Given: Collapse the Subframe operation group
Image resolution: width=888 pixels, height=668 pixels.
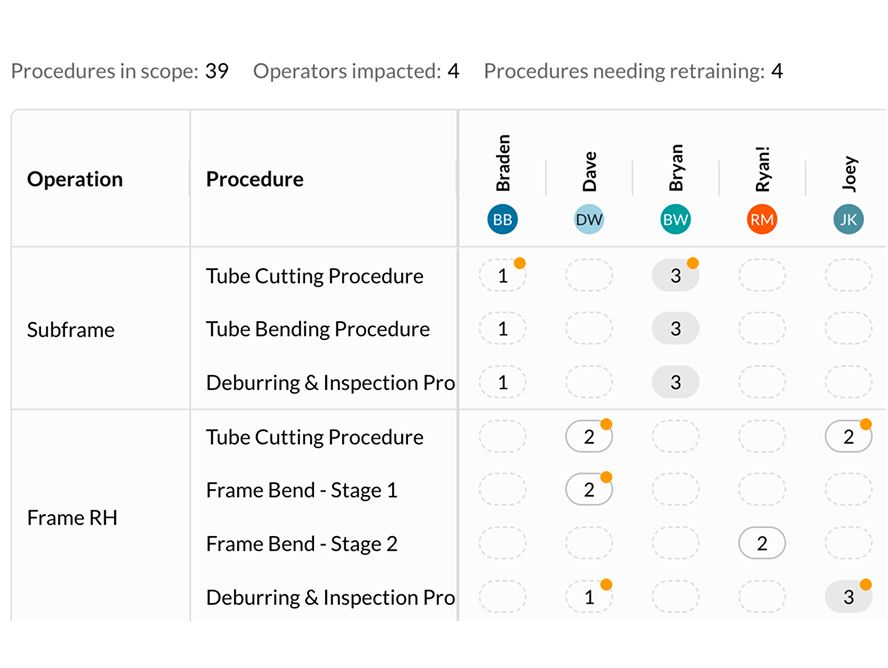Looking at the screenshot, I should tap(70, 329).
